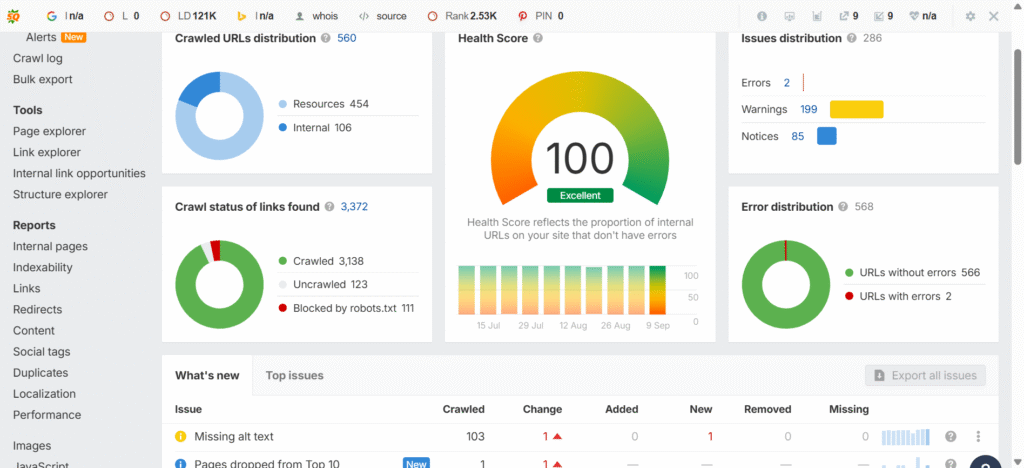The image size is (1024, 468).
Task: Go to Indexability report in sidebar
Action: 42,268
